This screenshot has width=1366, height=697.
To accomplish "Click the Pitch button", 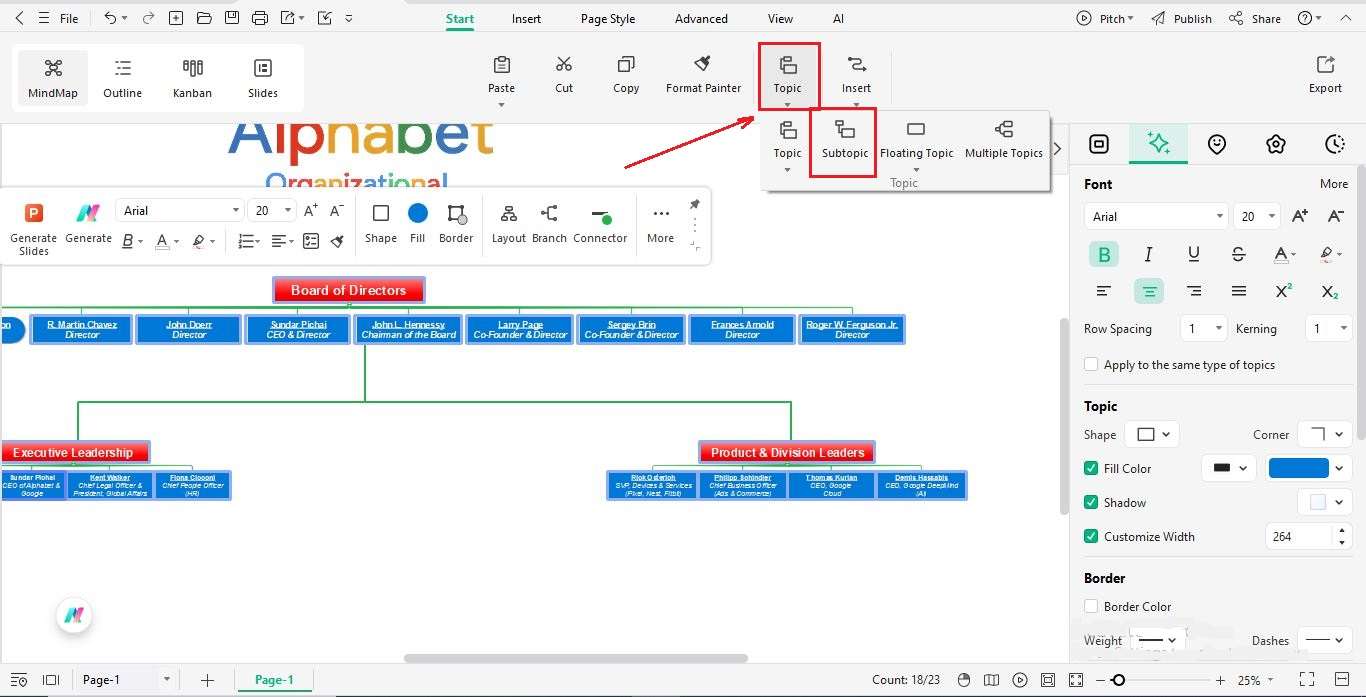I will [x=1105, y=18].
